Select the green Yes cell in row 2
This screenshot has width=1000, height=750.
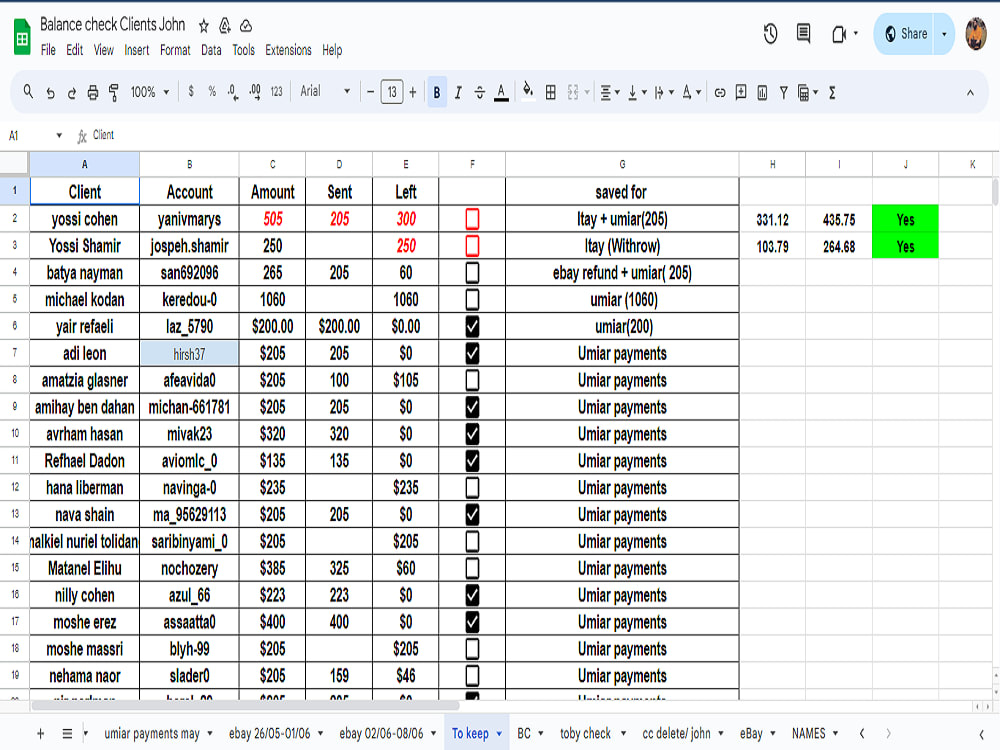pyautogui.click(x=905, y=219)
